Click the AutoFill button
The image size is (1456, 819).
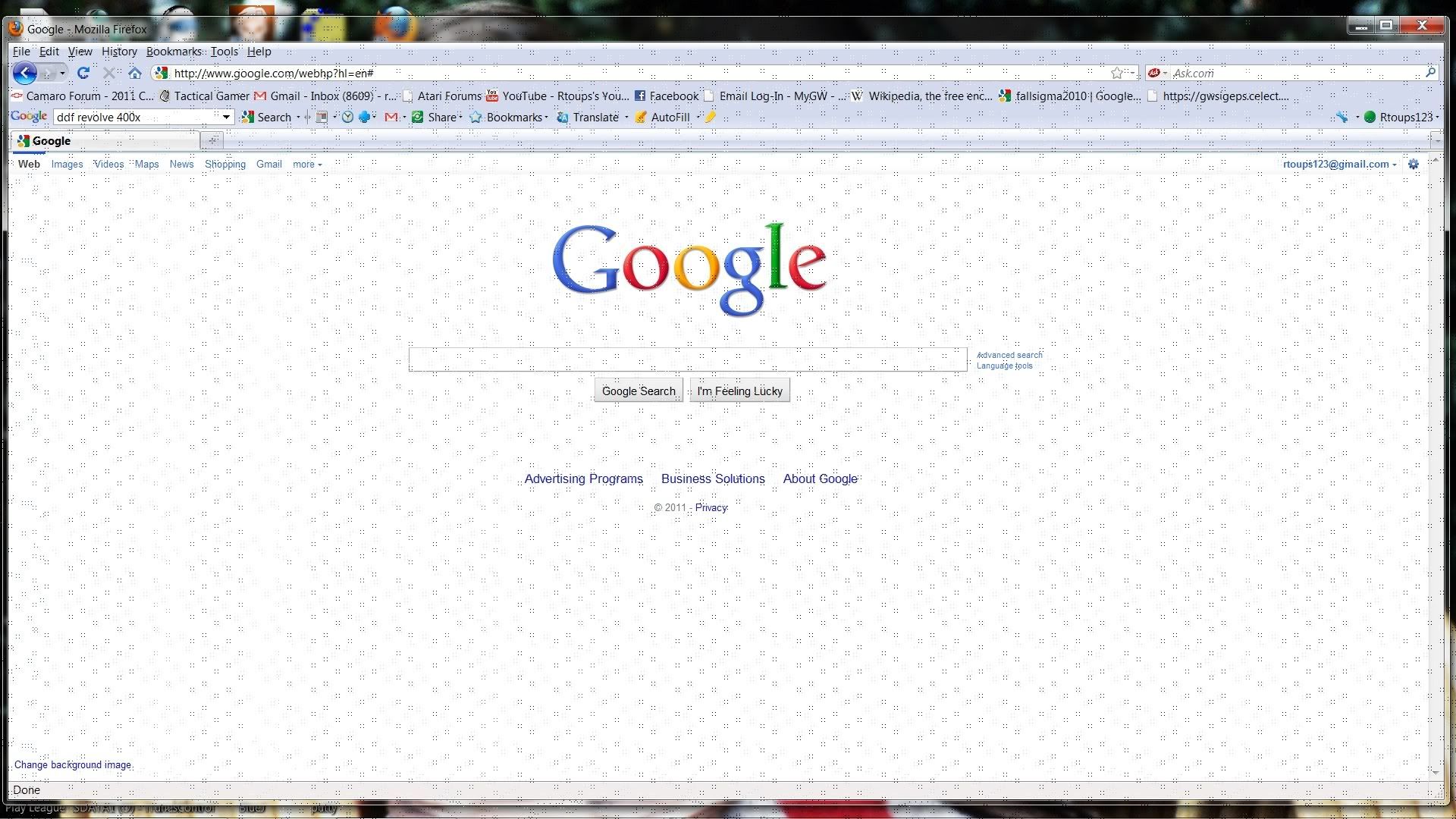(x=662, y=117)
